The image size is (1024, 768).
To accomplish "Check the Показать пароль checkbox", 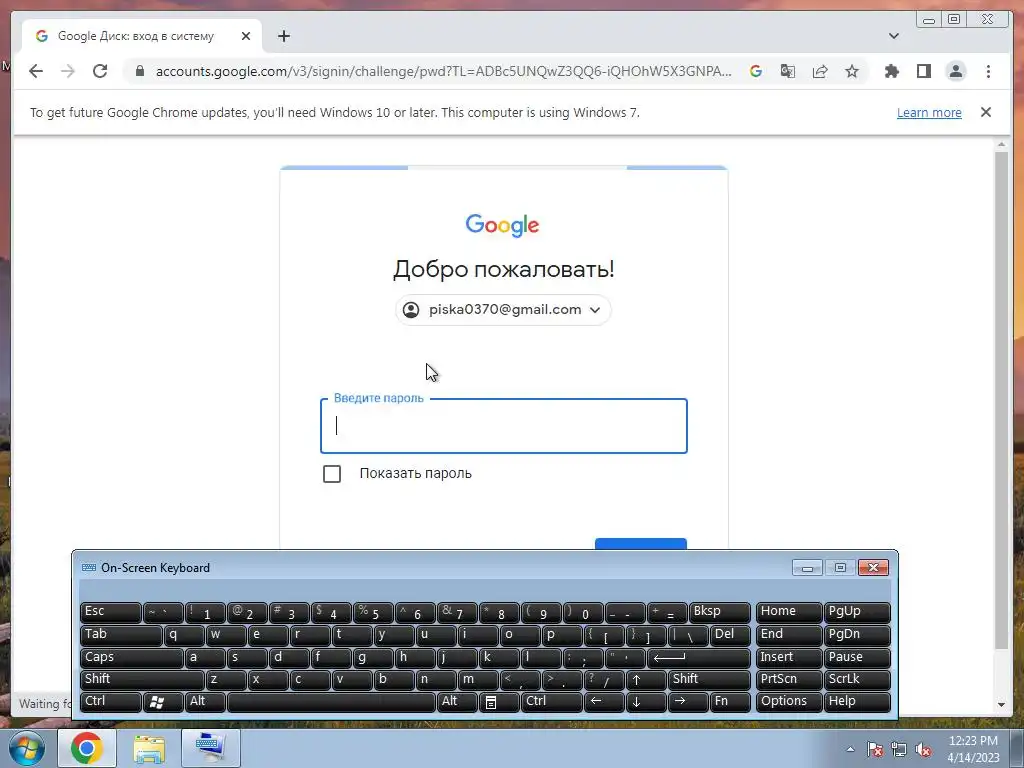I will (x=332, y=473).
